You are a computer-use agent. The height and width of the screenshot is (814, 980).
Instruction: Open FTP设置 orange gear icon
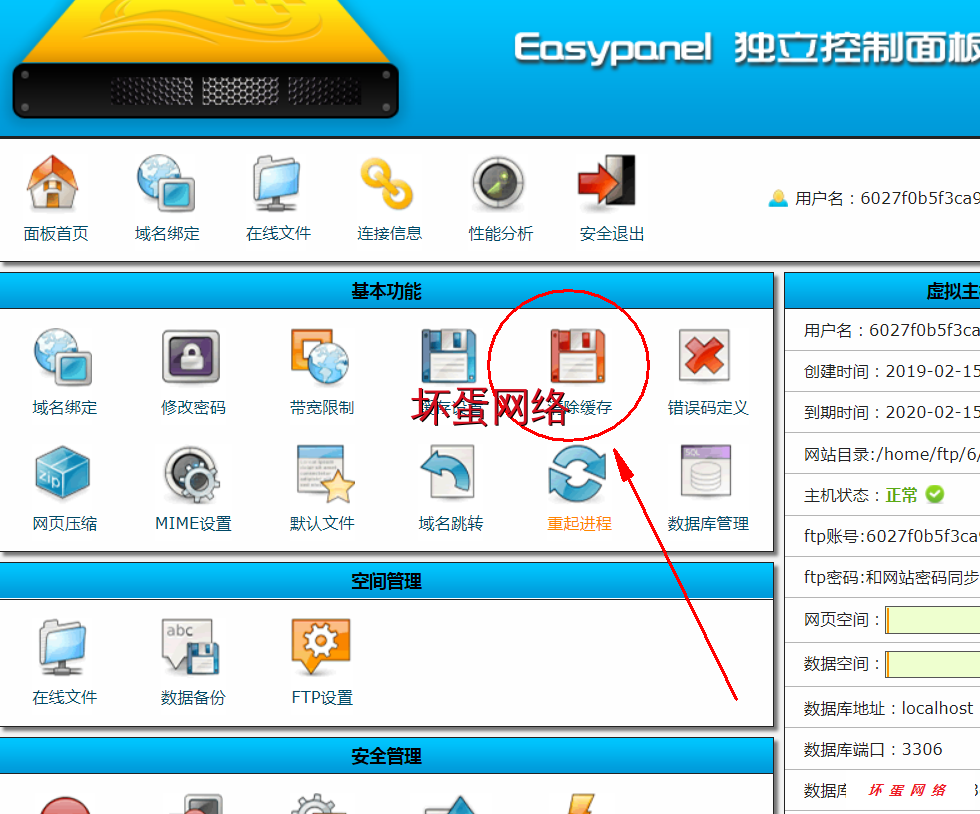pyautogui.click(x=321, y=648)
